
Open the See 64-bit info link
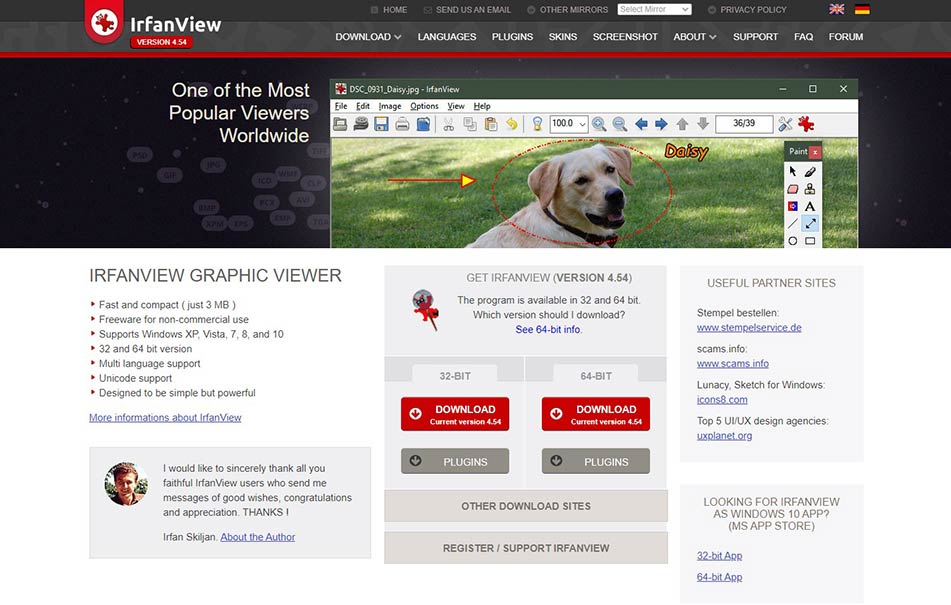click(548, 329)
